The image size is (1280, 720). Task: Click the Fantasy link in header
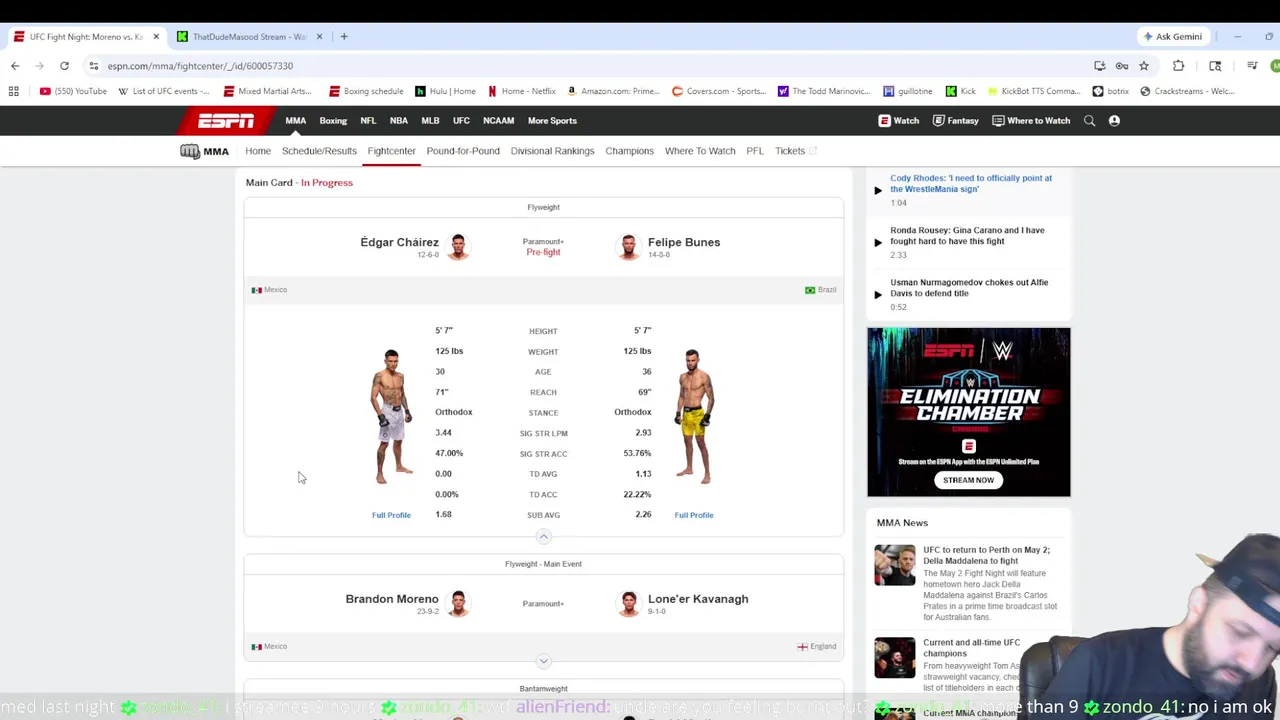(x=955, y=121)
